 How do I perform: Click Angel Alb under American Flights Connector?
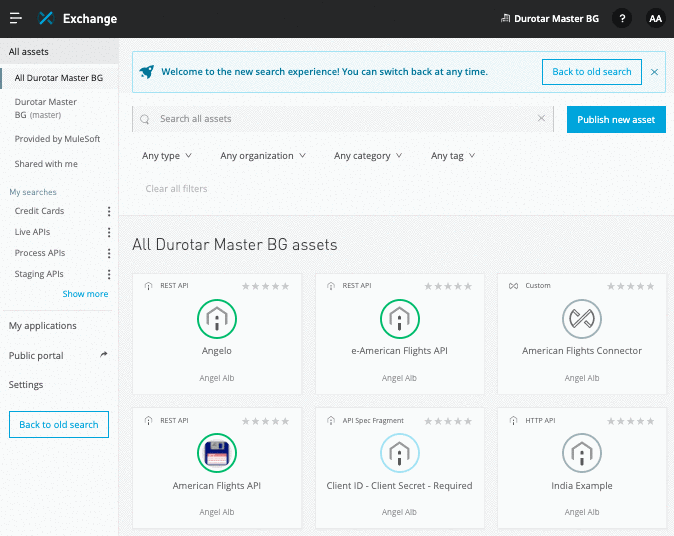pos(582,378)
